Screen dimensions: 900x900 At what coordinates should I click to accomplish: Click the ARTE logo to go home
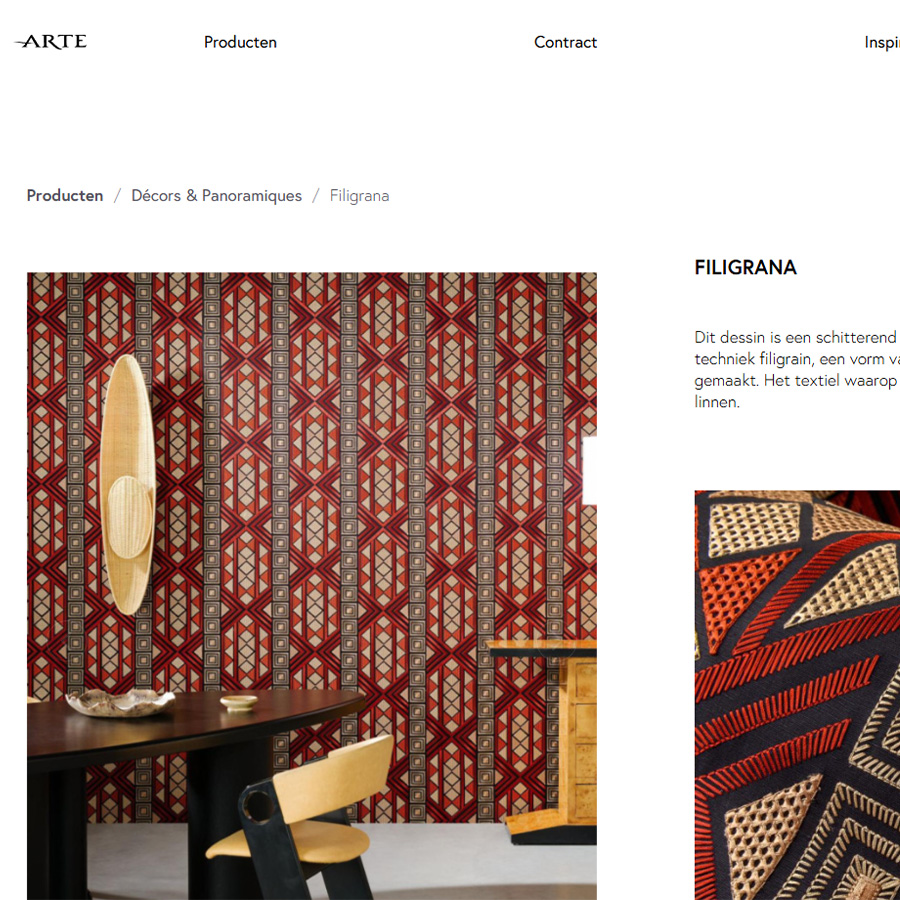tap(51, 41)
